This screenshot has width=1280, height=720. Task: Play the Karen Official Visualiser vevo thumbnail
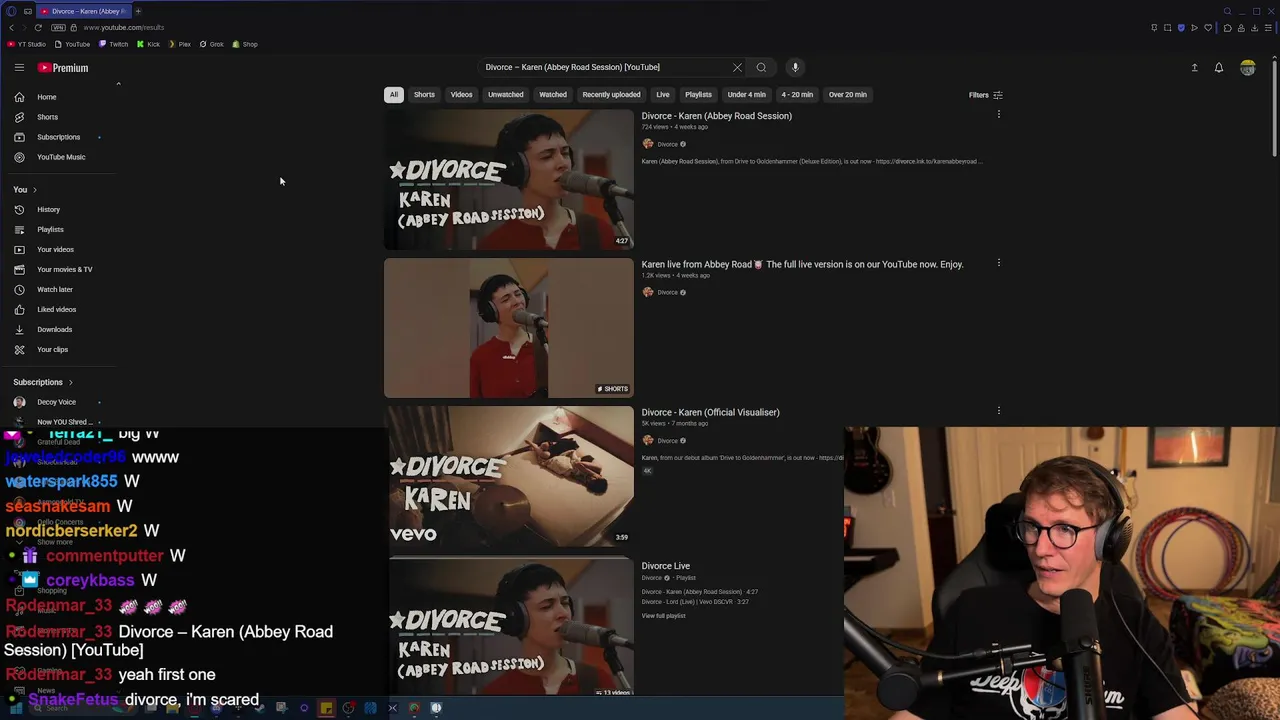coord(509,476)
